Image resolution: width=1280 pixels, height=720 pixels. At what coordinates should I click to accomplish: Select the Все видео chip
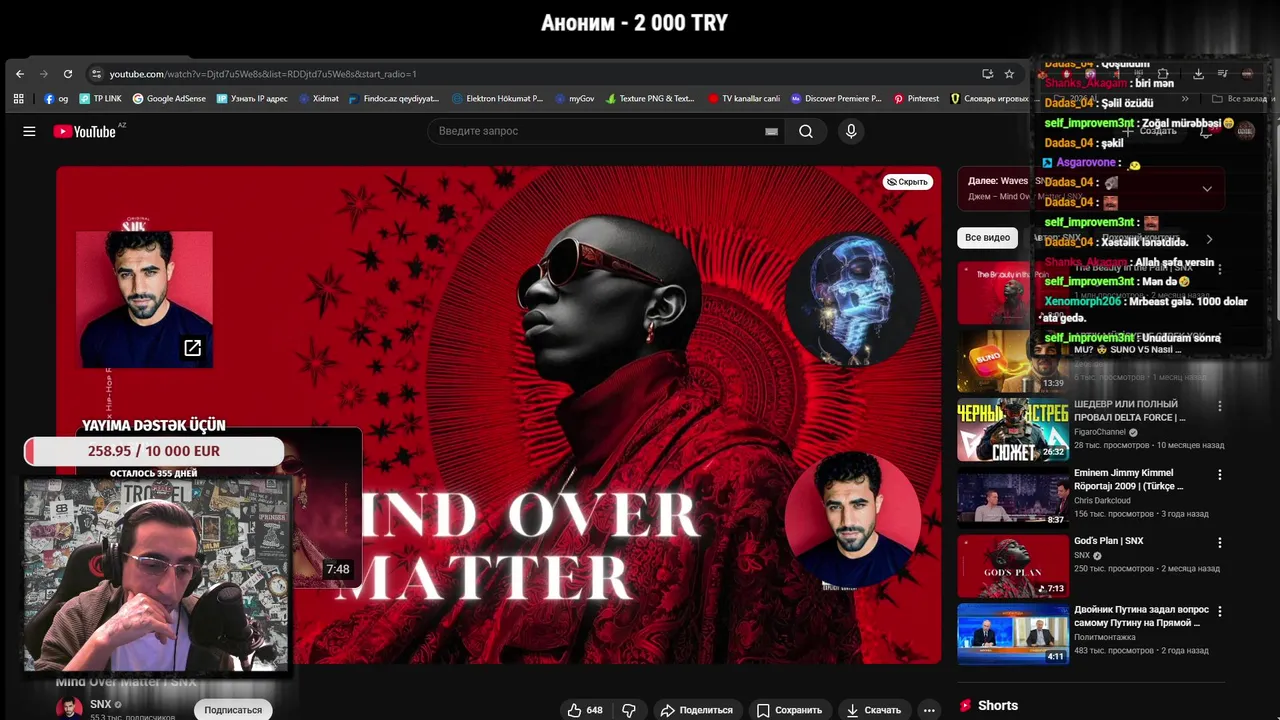point(987,238)
